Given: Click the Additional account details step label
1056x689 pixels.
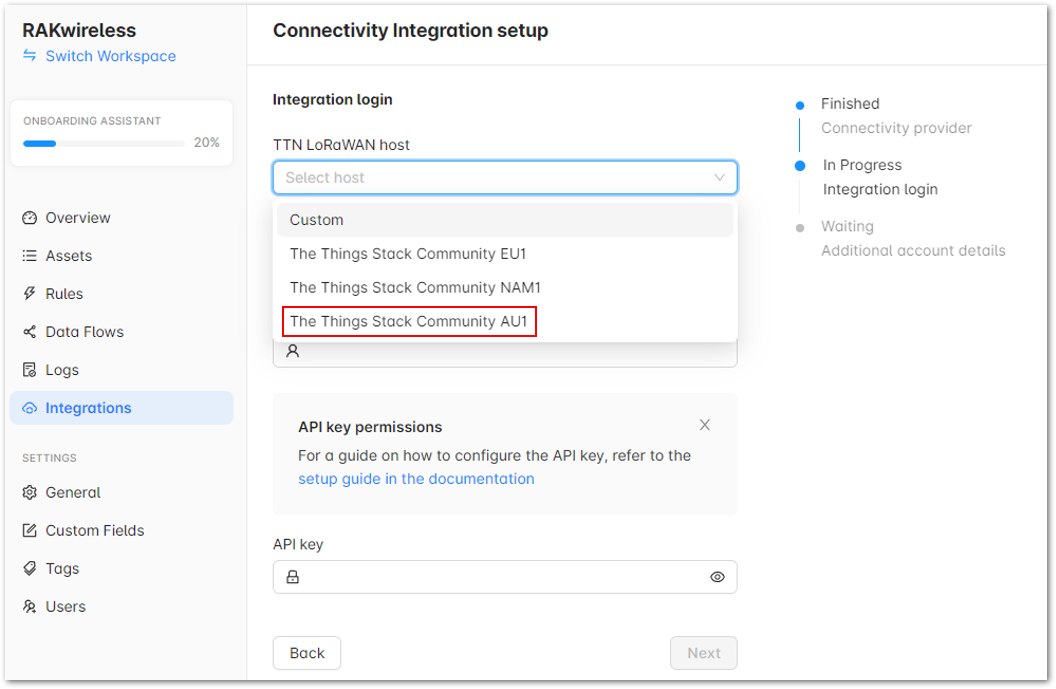Looking at the screenshot, I should pyautogui.click(x=913, y=251).
